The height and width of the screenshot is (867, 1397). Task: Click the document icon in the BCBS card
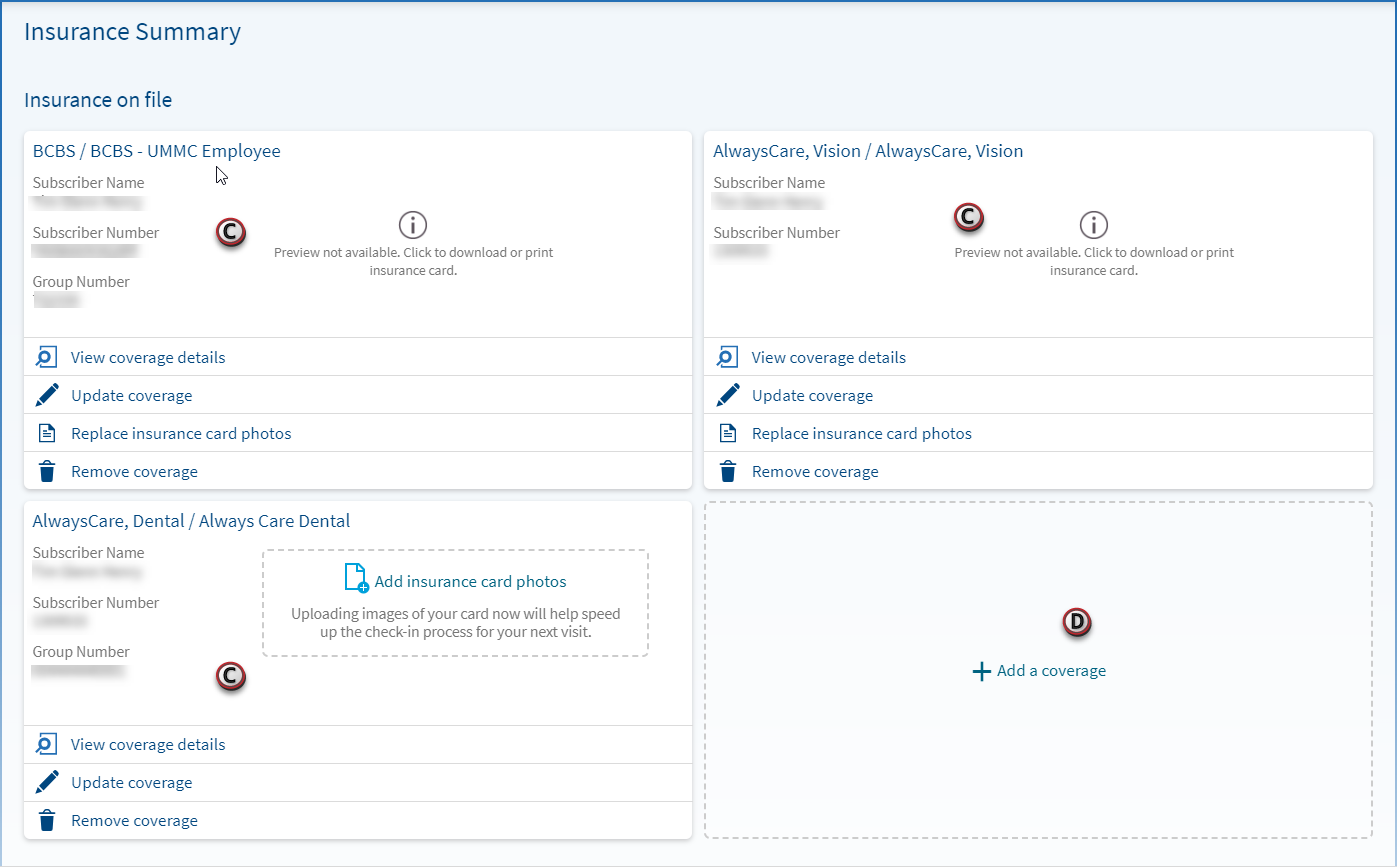[47, 433]
